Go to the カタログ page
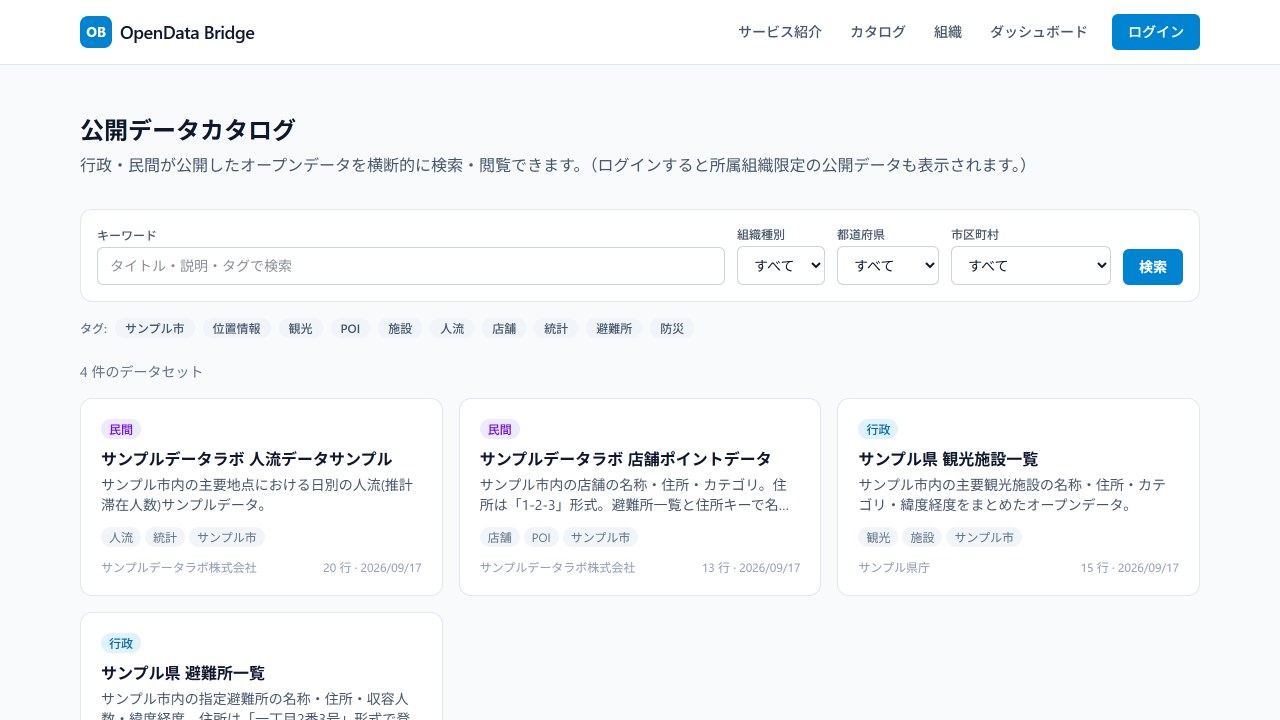 coord(878,32)
